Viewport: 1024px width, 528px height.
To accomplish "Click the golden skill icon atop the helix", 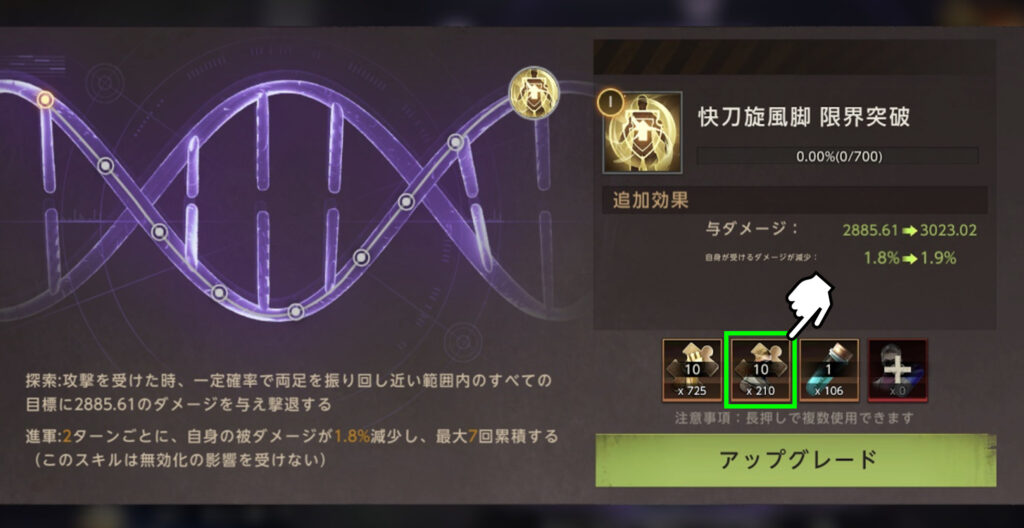I will (x=534, y=93).
